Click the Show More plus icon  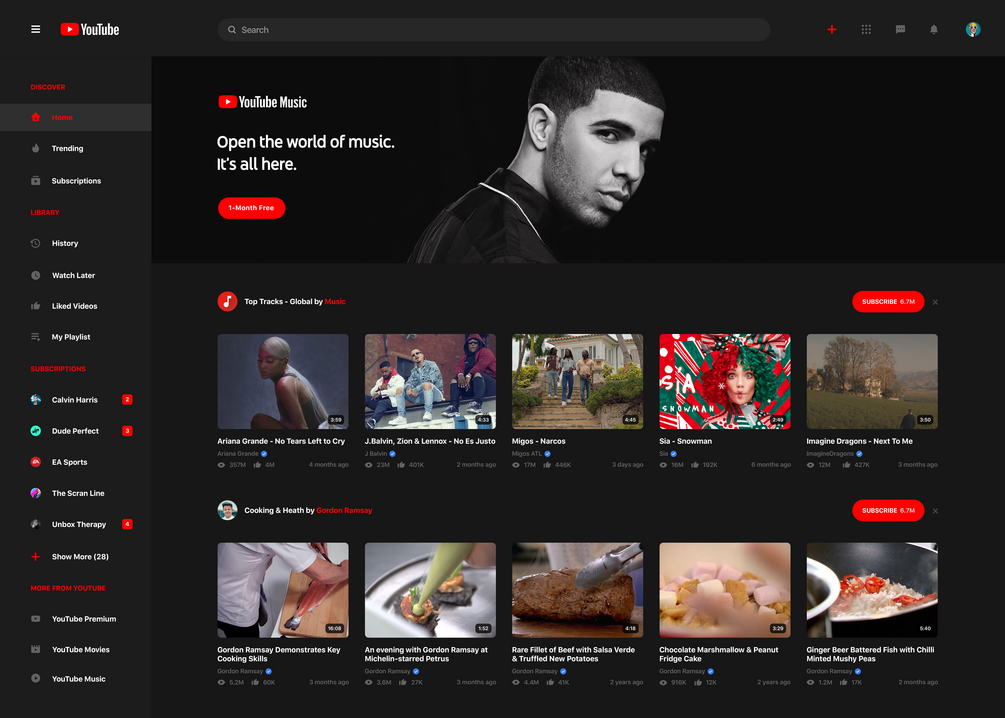coord(36,556)
